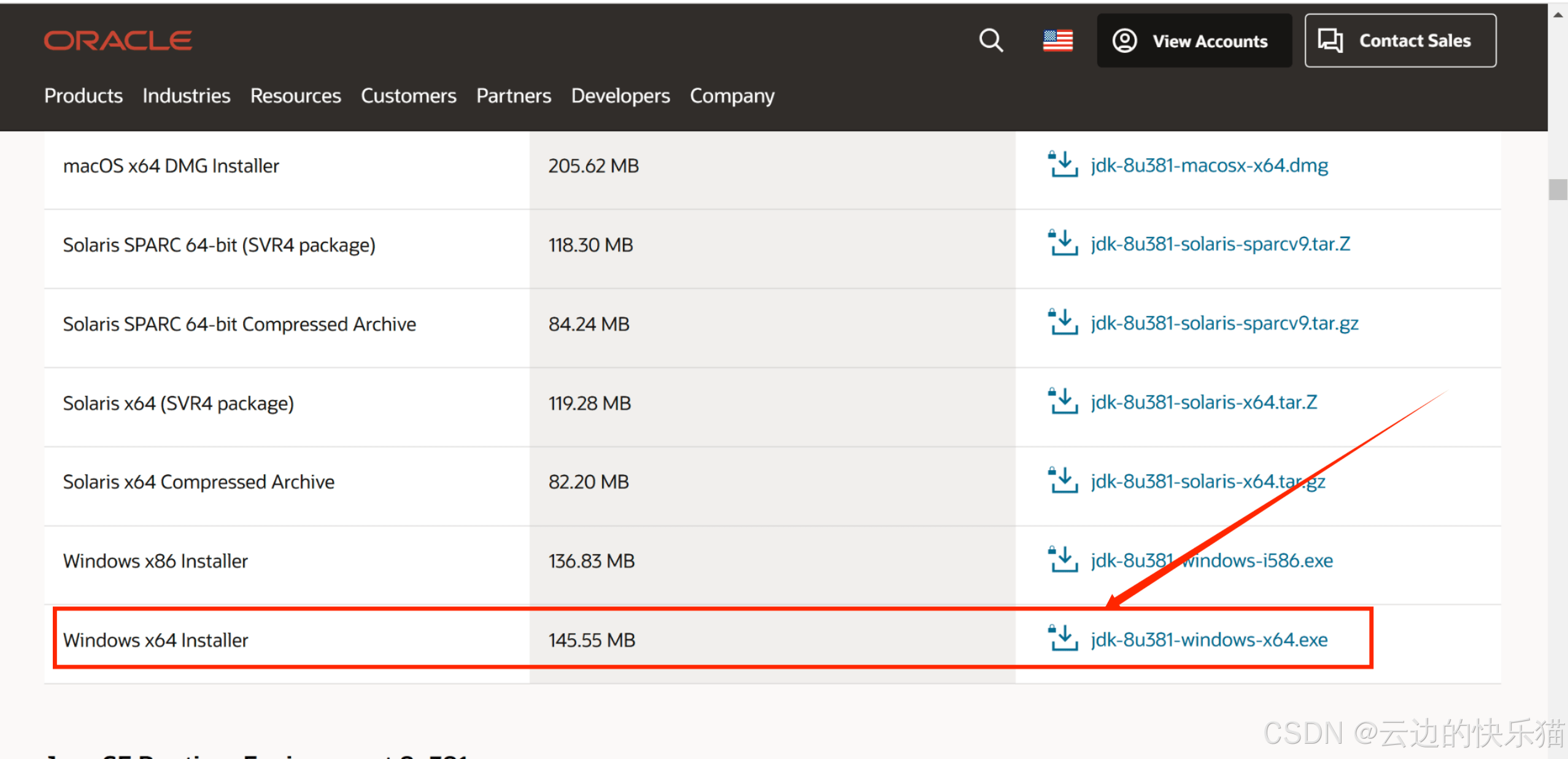
Task: Expand the Resources navigation menu
Action: 295,96
